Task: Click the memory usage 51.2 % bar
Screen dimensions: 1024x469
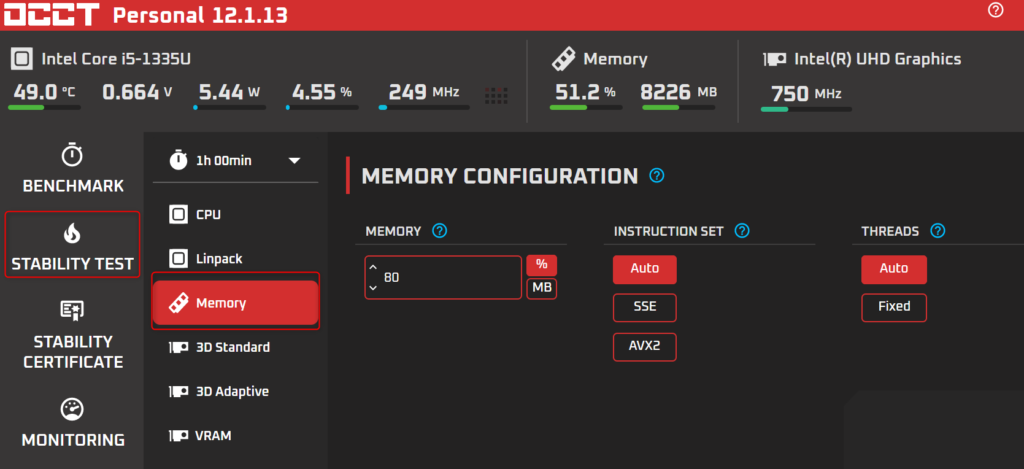Action: (586, 107)
